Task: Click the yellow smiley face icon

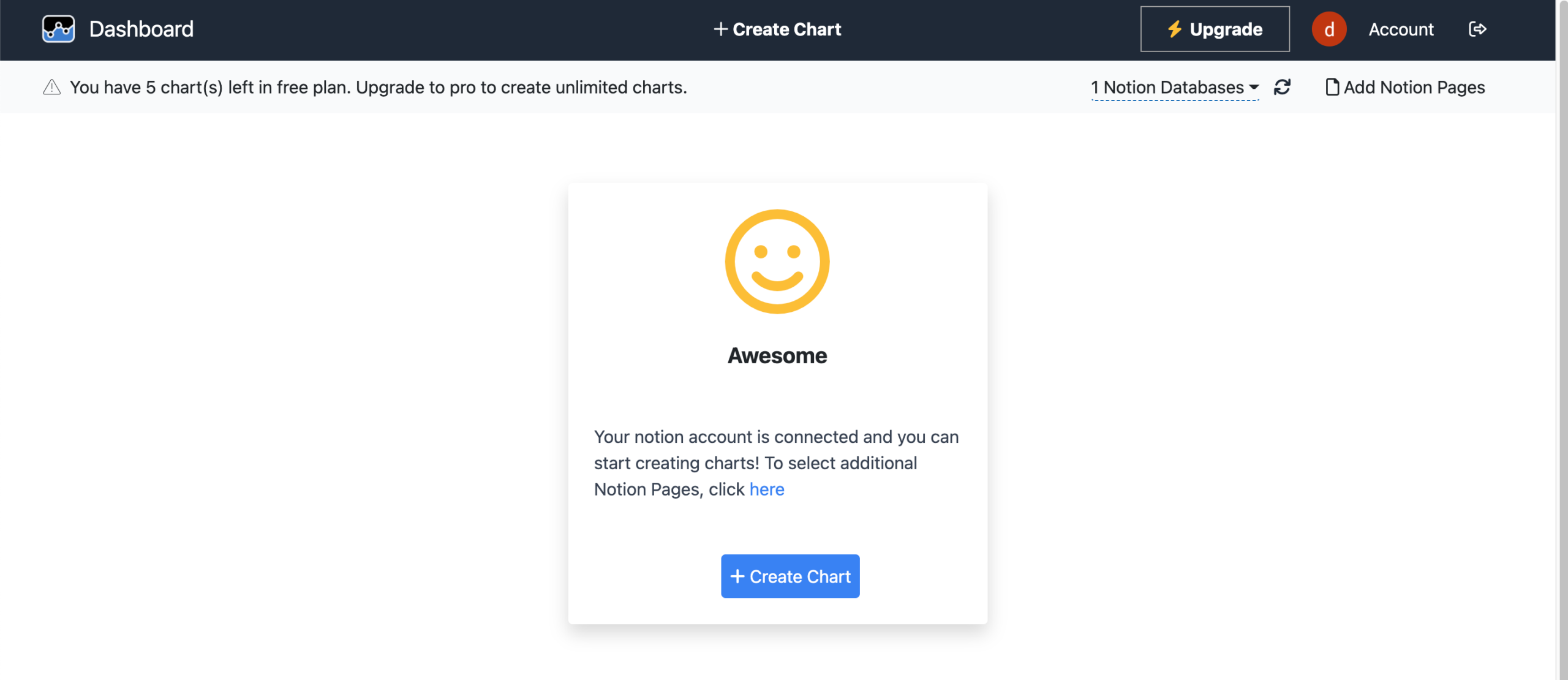Action: (x=777, y=262)
